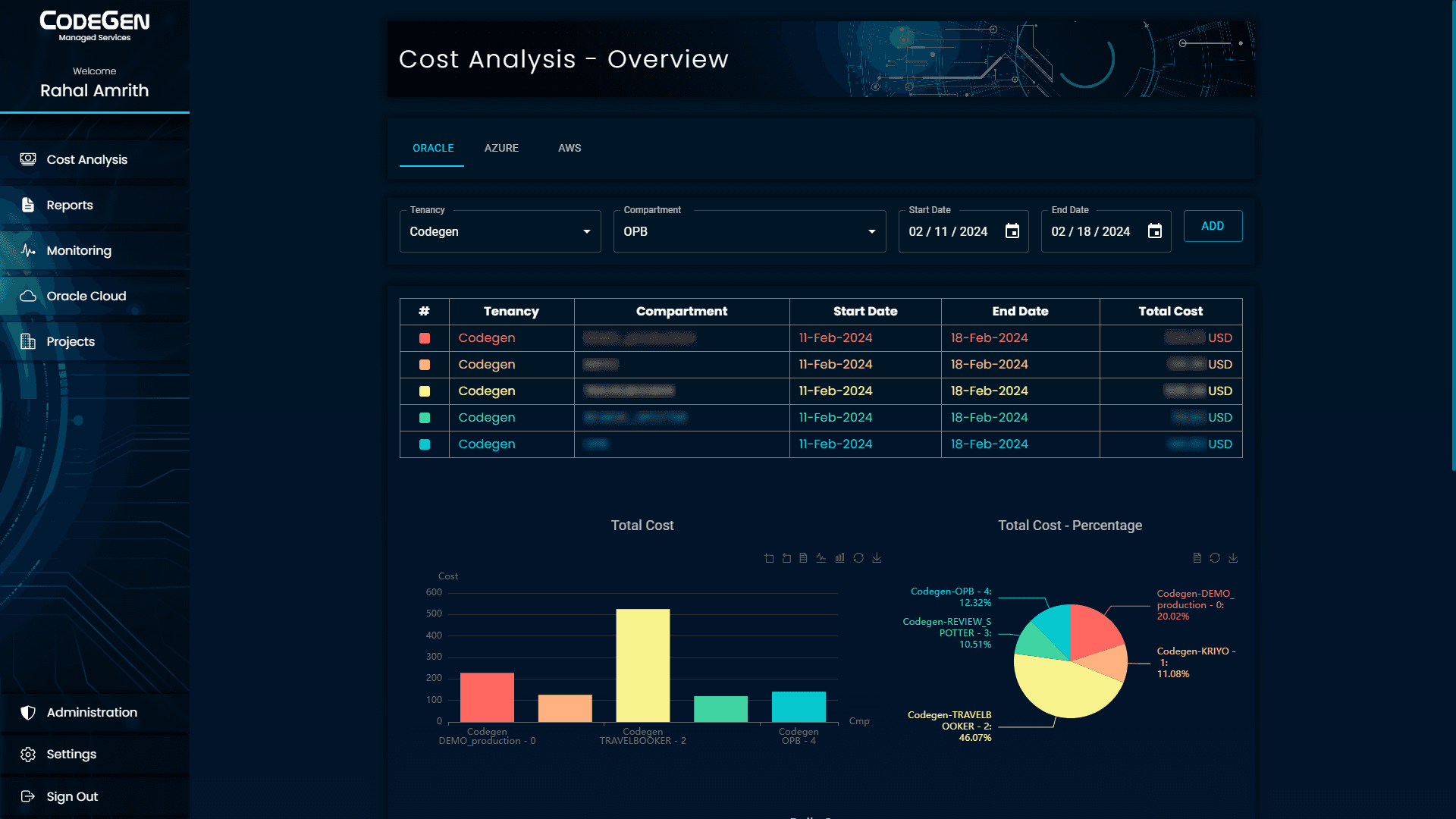Image resolution: width=1456 pixels, height=819 pixels.
Task: Click the ADD button
Action: tap(1213, 226)
